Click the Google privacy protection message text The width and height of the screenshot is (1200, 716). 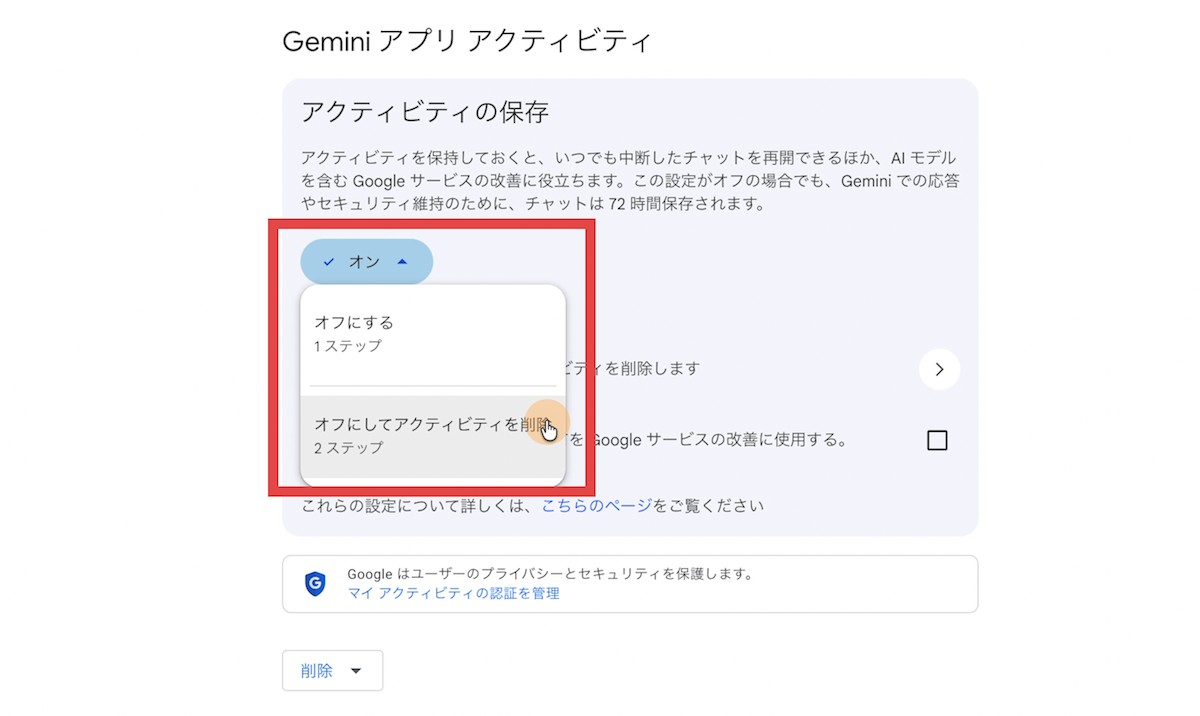tap(550, 574)
